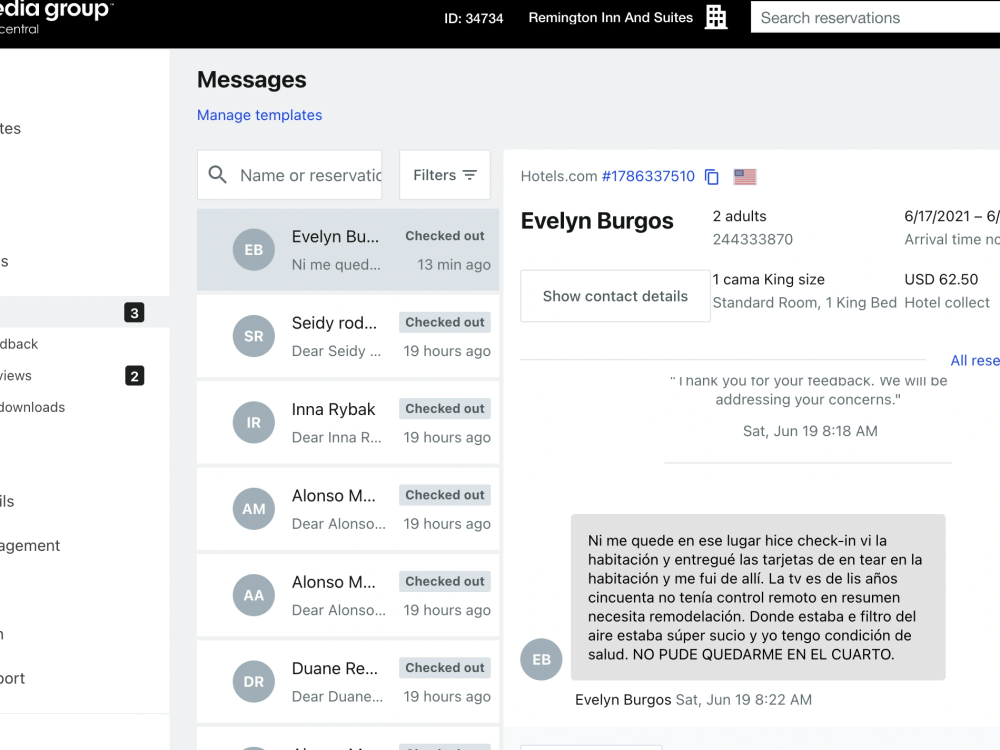Open Alonso M... conversation with AA avatar
1000x750 pixels.
tap(348, 595)
